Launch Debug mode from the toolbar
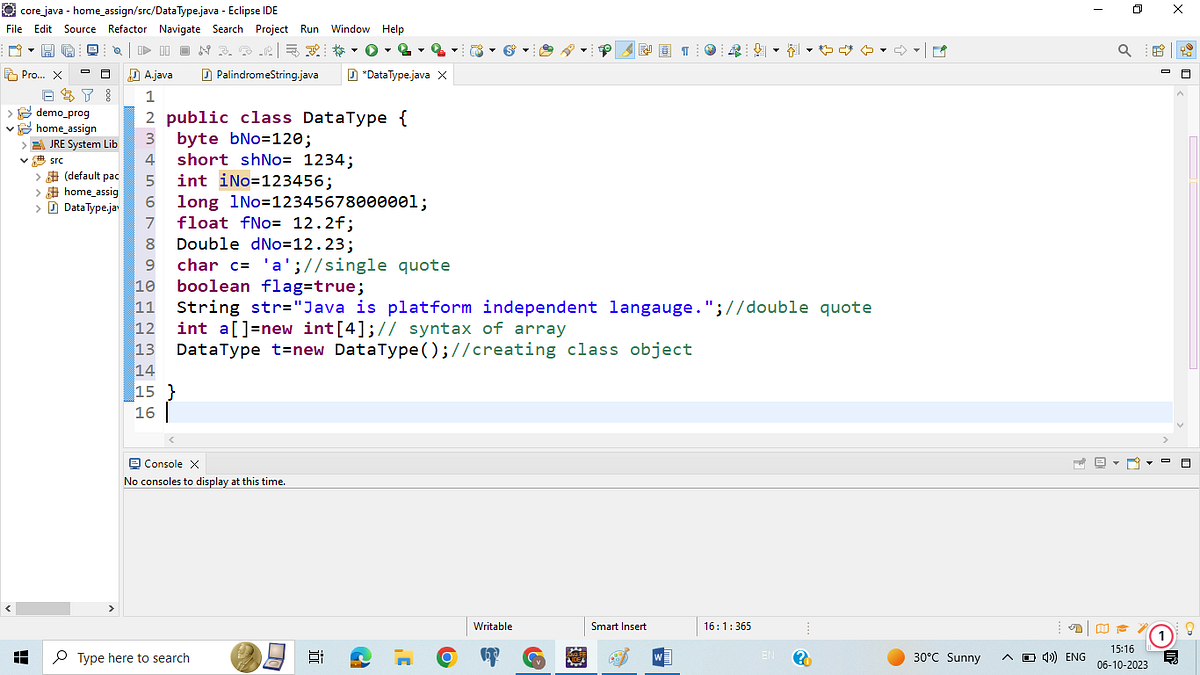This screenshot has width=1200, height=675. pyautogui.click(x=338, y=50)
